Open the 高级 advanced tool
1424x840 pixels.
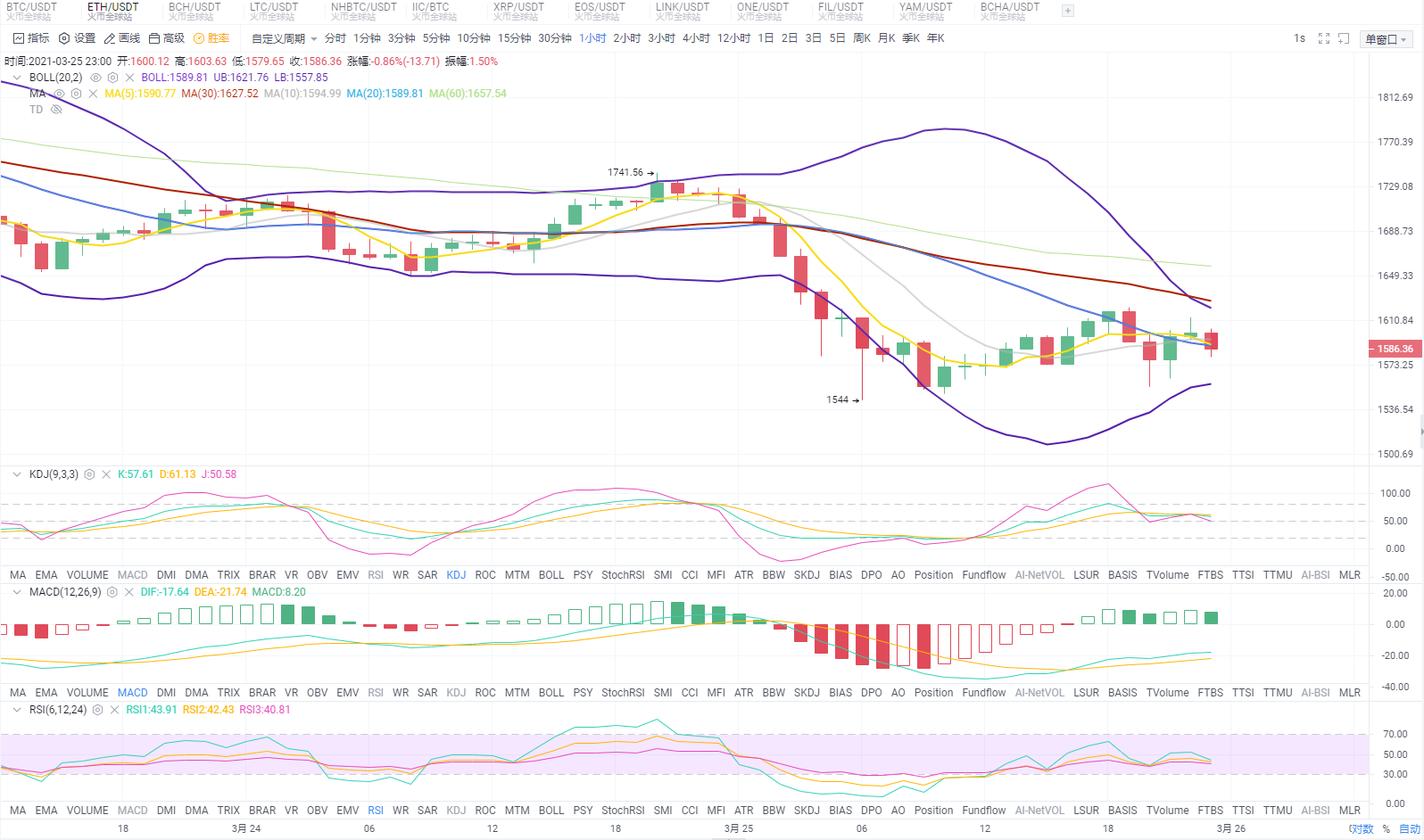coord(167,38)
